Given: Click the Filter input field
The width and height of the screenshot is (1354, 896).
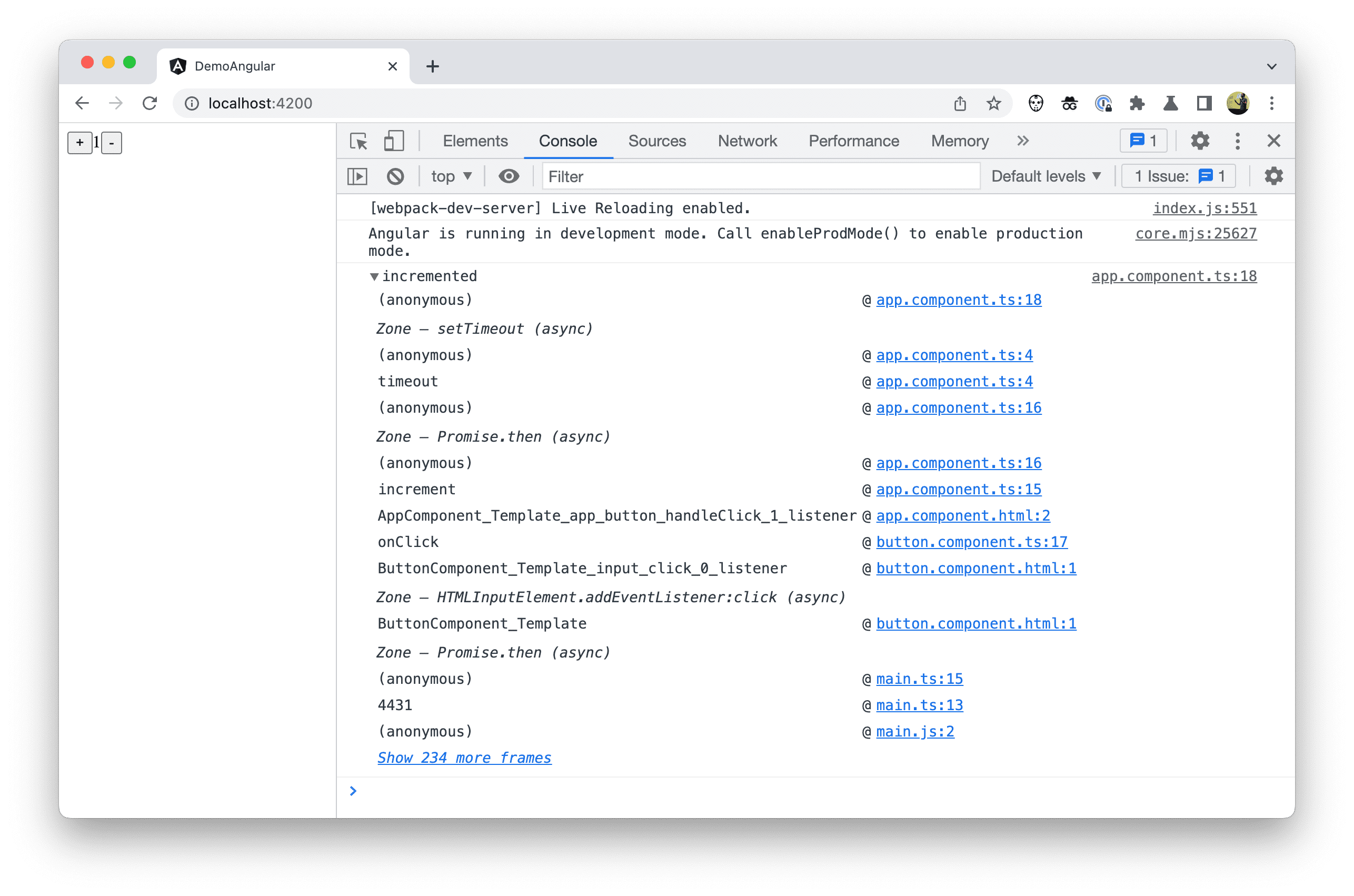Looking at the screenshot, I should [x=759, y=177].
